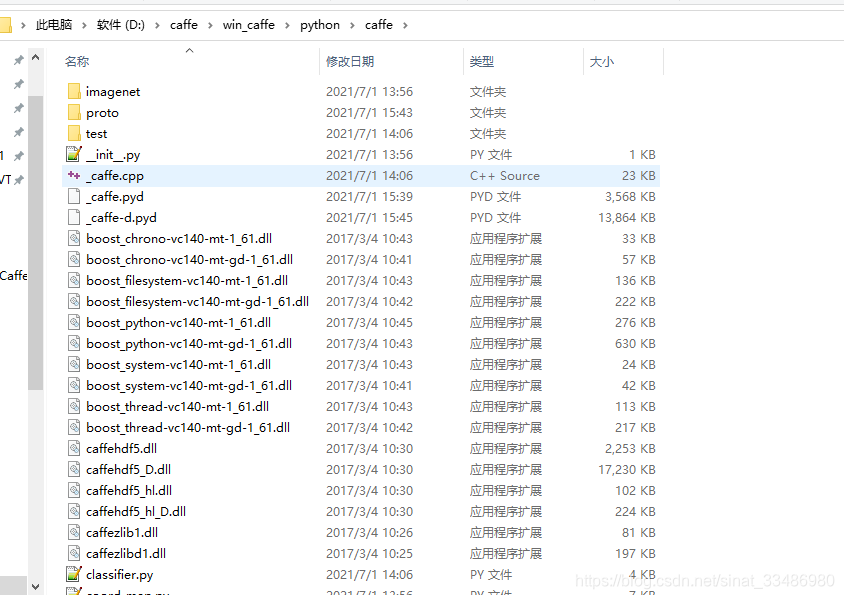
Task: Click icon of boost_filesystem-vc140-mt-gd-1_61.dll
Action: point(74,301)
